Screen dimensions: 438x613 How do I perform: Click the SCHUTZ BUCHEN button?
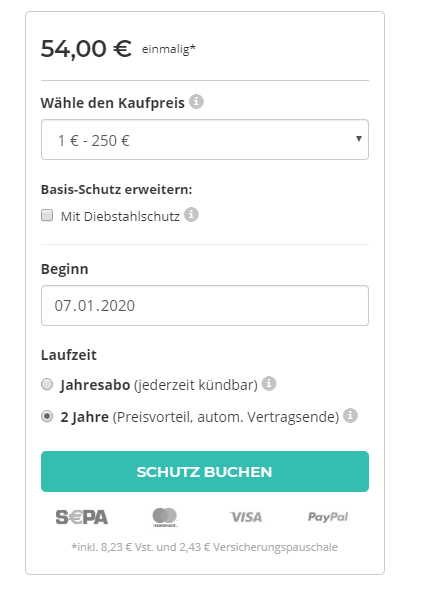pyautogui.click(x=205, y=471)
